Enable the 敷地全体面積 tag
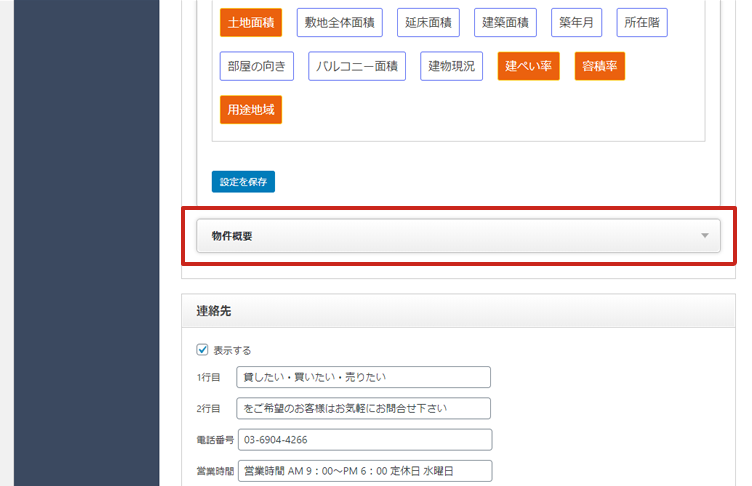 click(x=339, y=23)
